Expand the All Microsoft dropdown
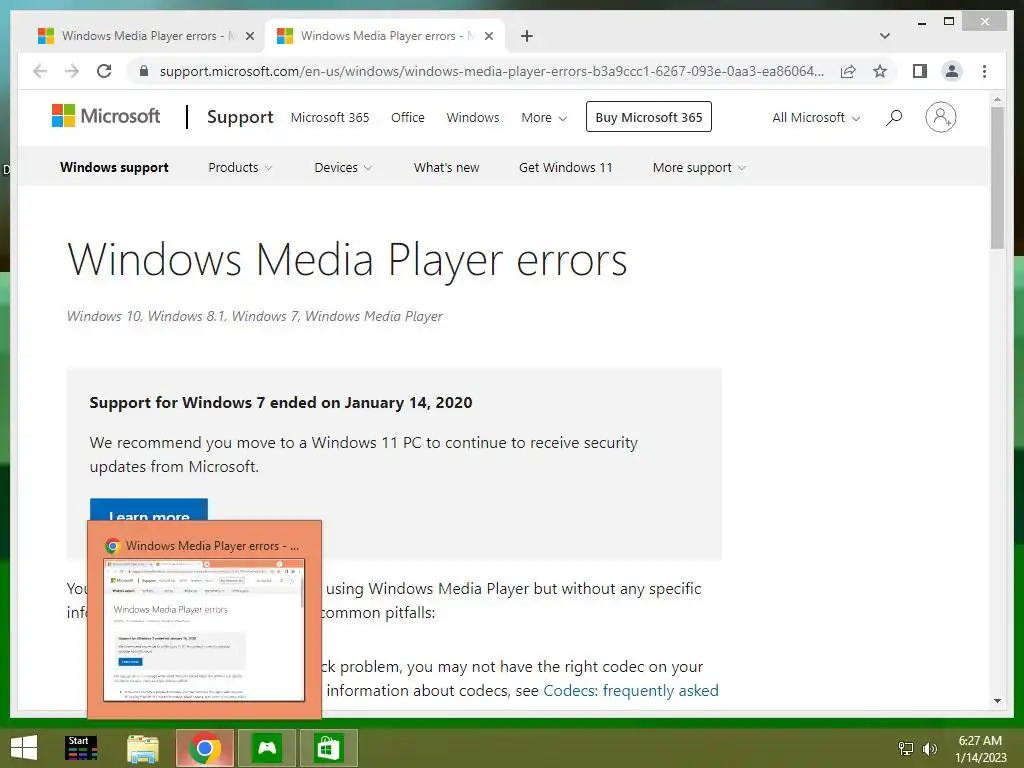The height and width of the screenshot is (768, 1024). coord(816,118)
